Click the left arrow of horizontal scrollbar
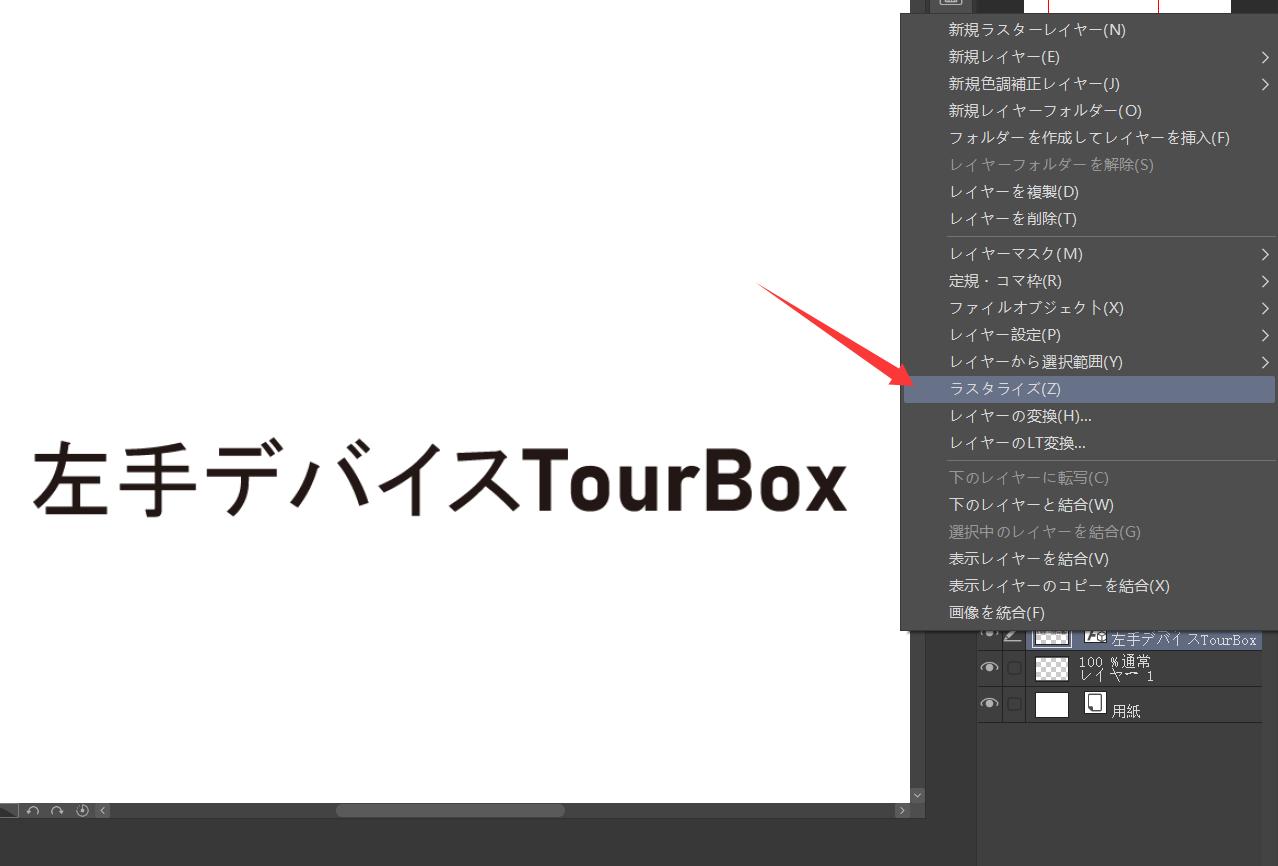The width and height of the screenshot is (1278, 866). tap(103, 811)
